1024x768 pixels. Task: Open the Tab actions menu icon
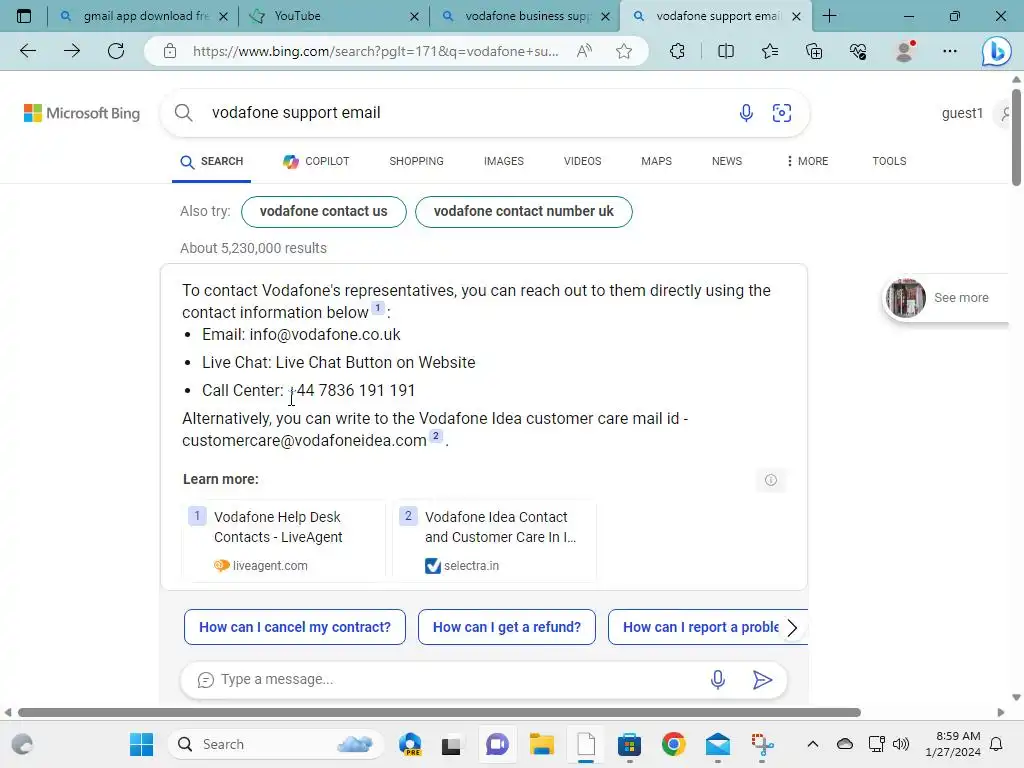(x=24, y=16)
